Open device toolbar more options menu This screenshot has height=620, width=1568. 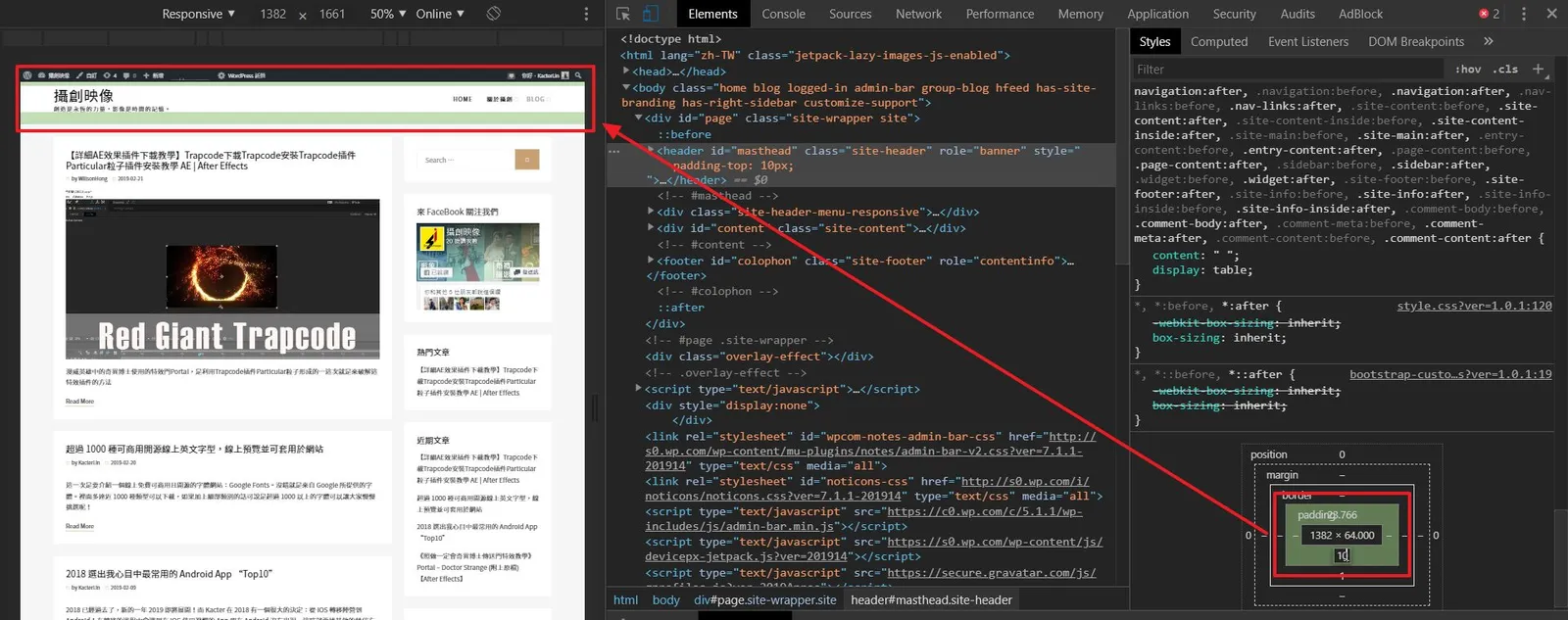[x=586, y=14]
